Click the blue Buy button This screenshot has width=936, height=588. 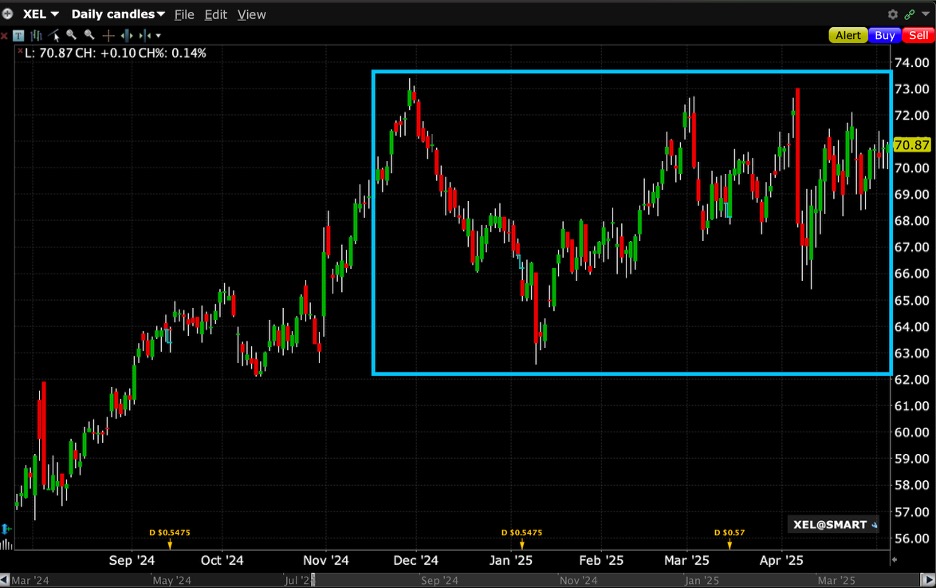(x=885, y=35)
